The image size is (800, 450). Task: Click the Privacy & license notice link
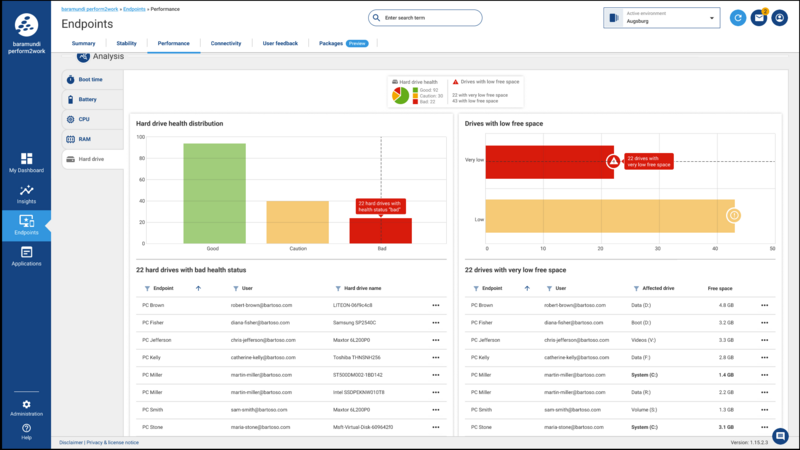coord(113,442)
